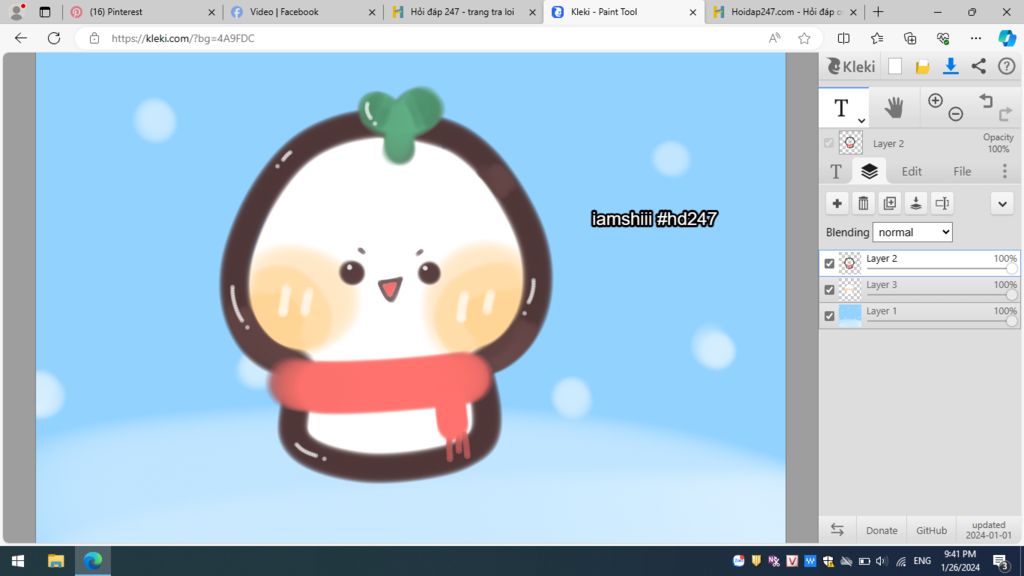The width and height of the screenshot is (1024, 576).
Task: Adjust the Layer 1 opacity slider
Action: pos(941,320)
